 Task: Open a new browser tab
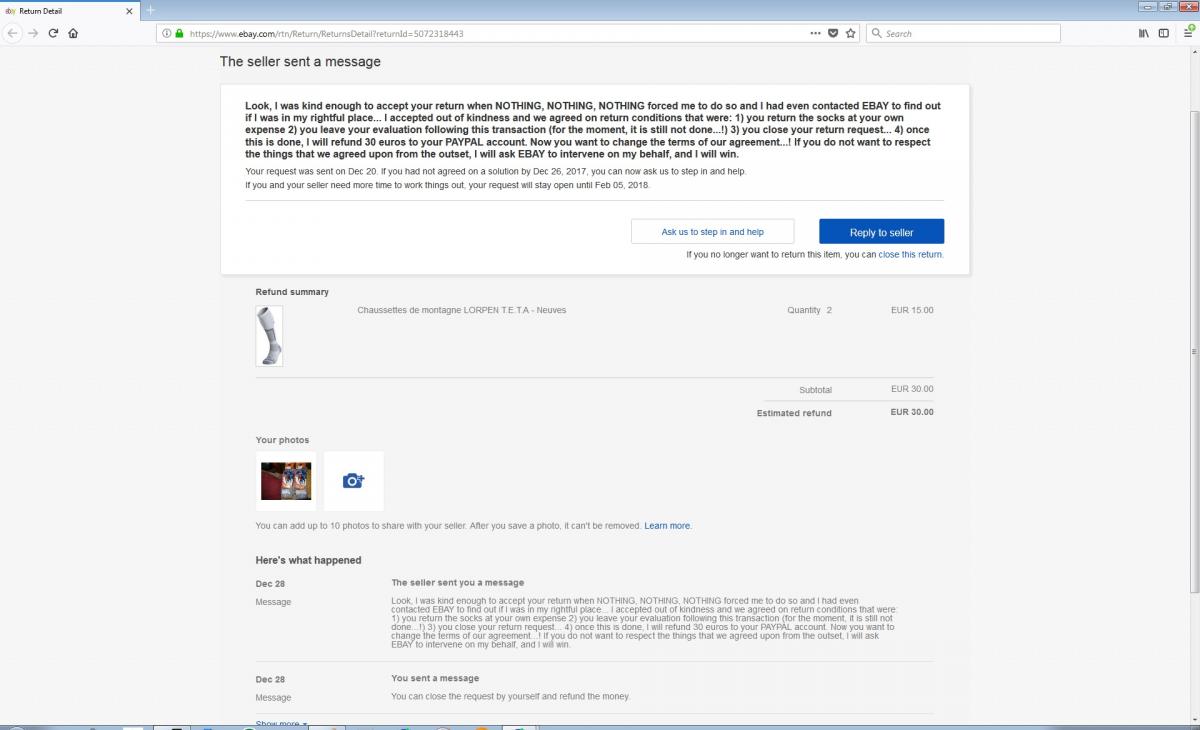coord(151,10)
